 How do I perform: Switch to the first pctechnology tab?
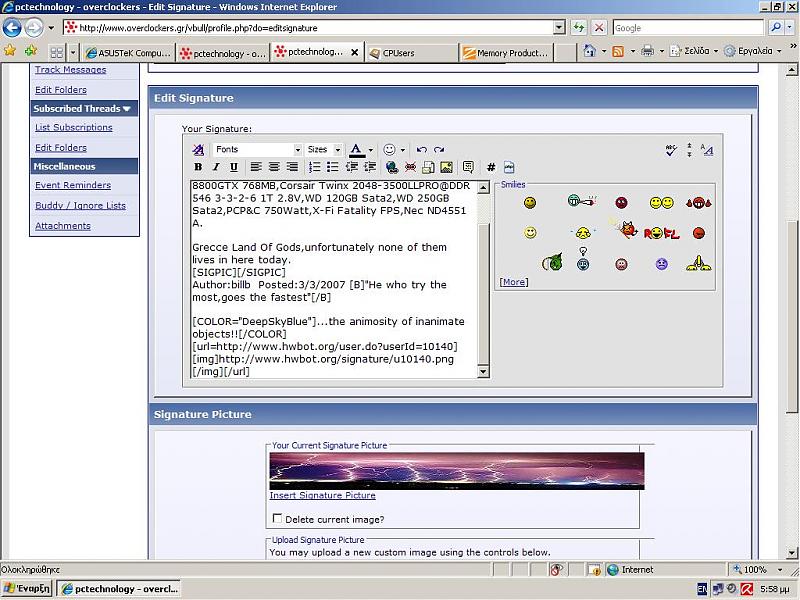coord(223,53)
